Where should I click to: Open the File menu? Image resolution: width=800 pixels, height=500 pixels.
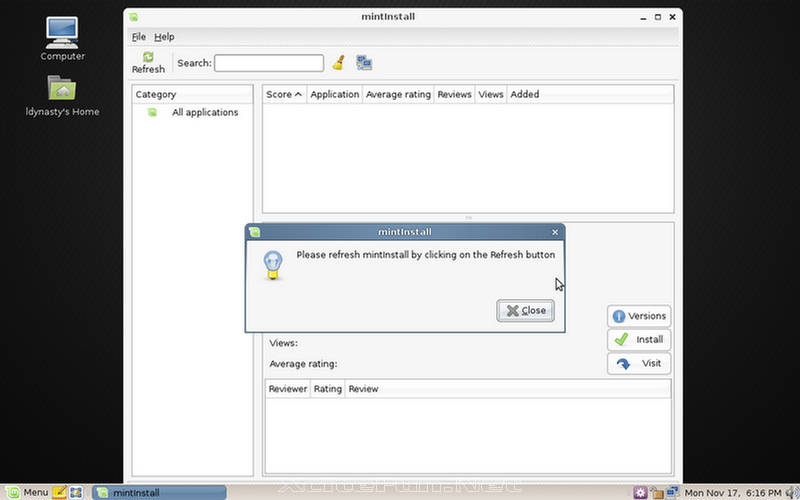pyautogui.click(x=138, y=37)
